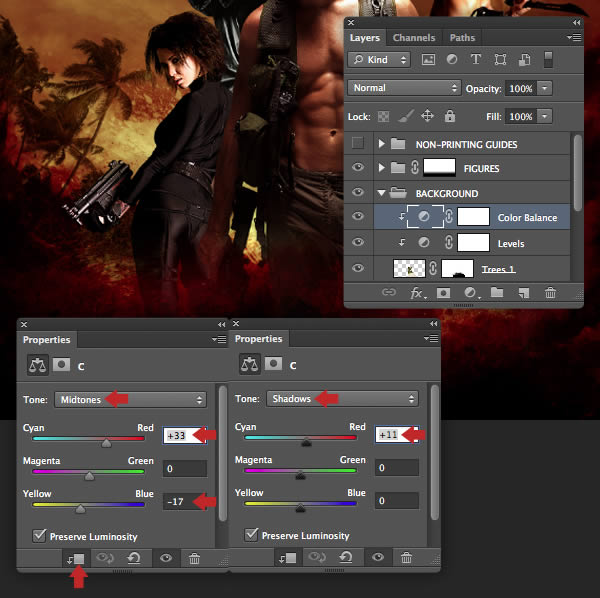Clip to layer button in Midtones Properties panel
The width and height of the screenshot is (600, 598).
[76, 559]
